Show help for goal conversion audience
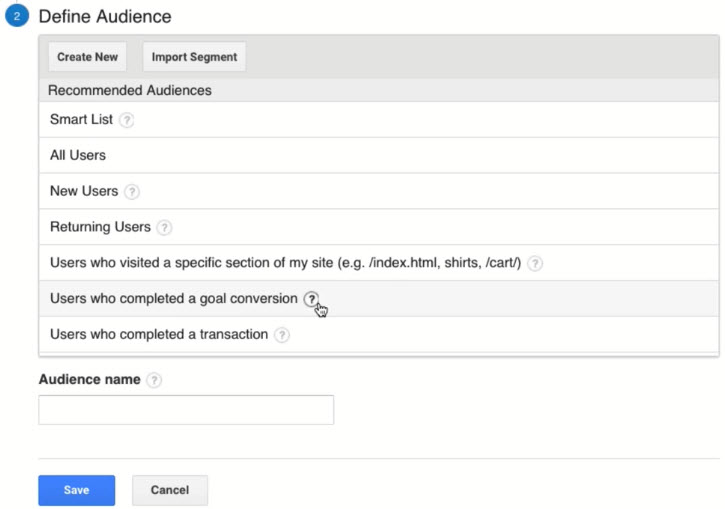 tap(312, 299)
